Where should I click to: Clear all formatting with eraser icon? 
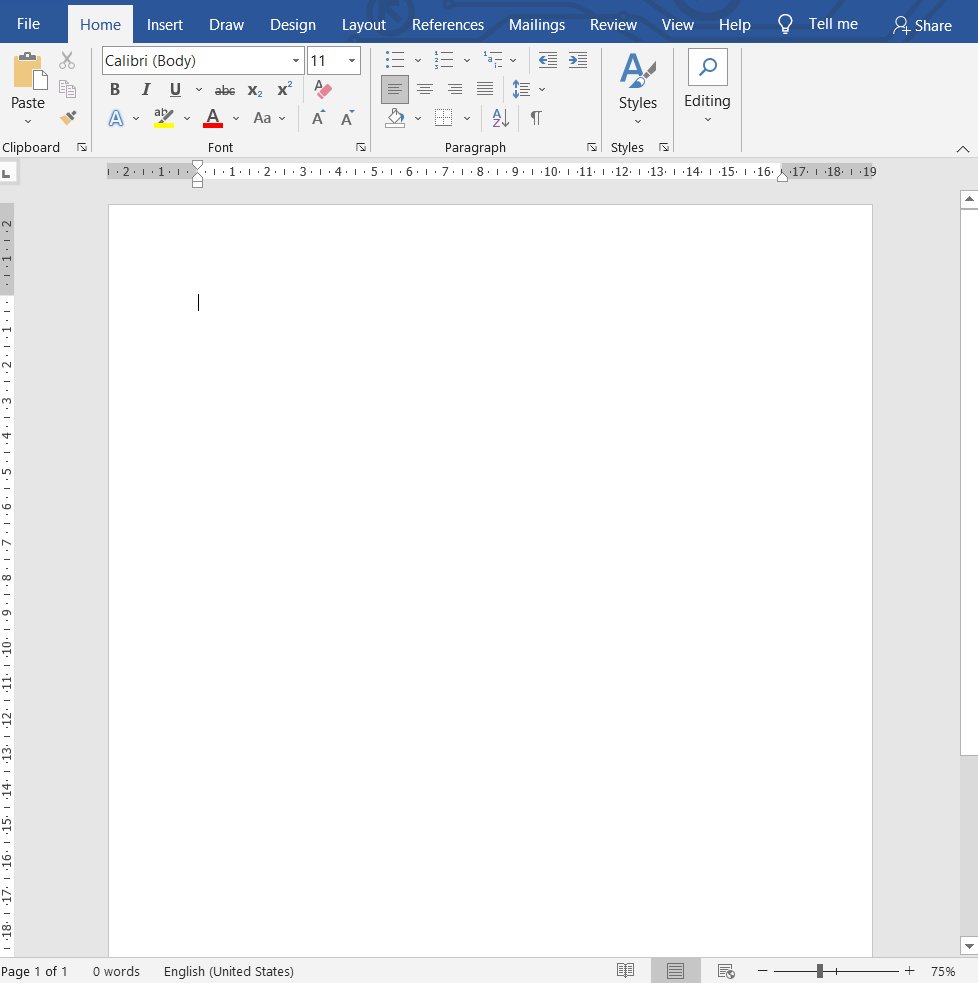click(322, 89)
